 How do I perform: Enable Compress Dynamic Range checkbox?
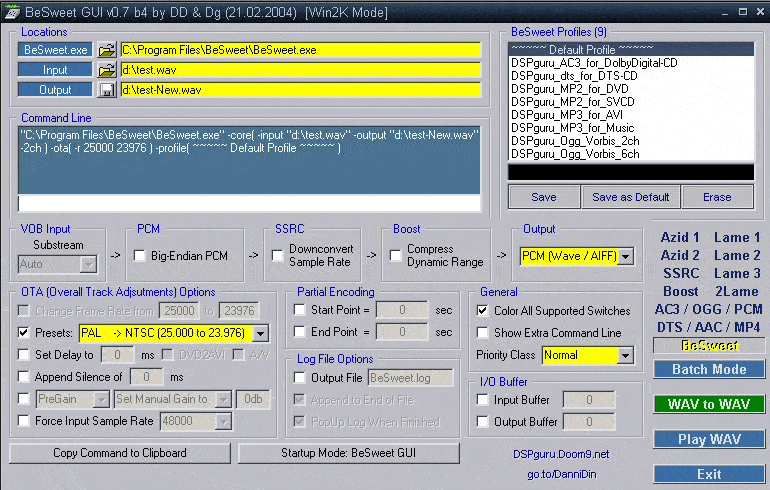click(x=395, y=255)
